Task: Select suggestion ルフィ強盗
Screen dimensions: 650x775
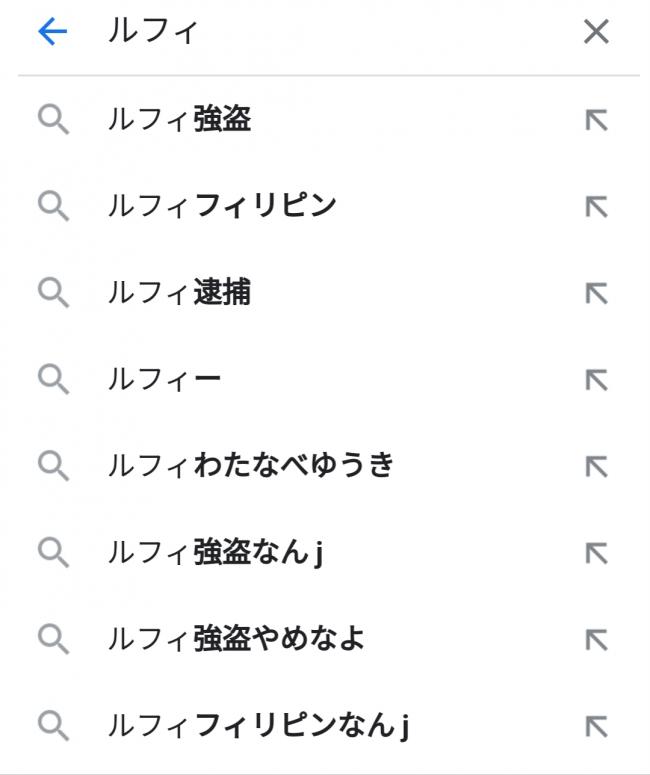Action: [x=325, y=120]
